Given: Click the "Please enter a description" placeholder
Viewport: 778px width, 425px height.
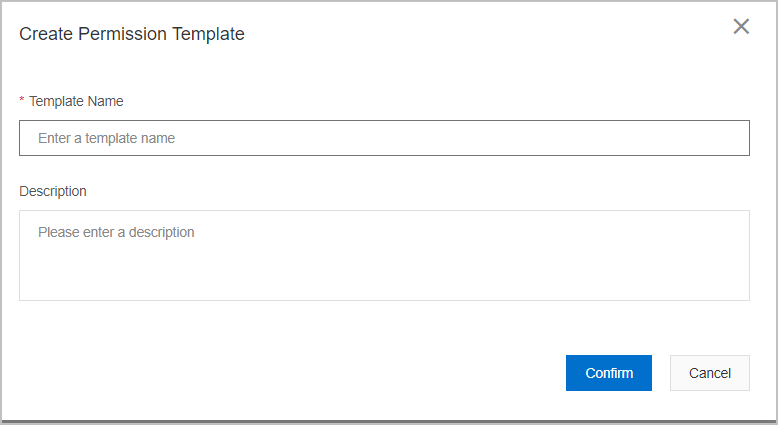Looking at the screenshot, I should coord(116,232).
